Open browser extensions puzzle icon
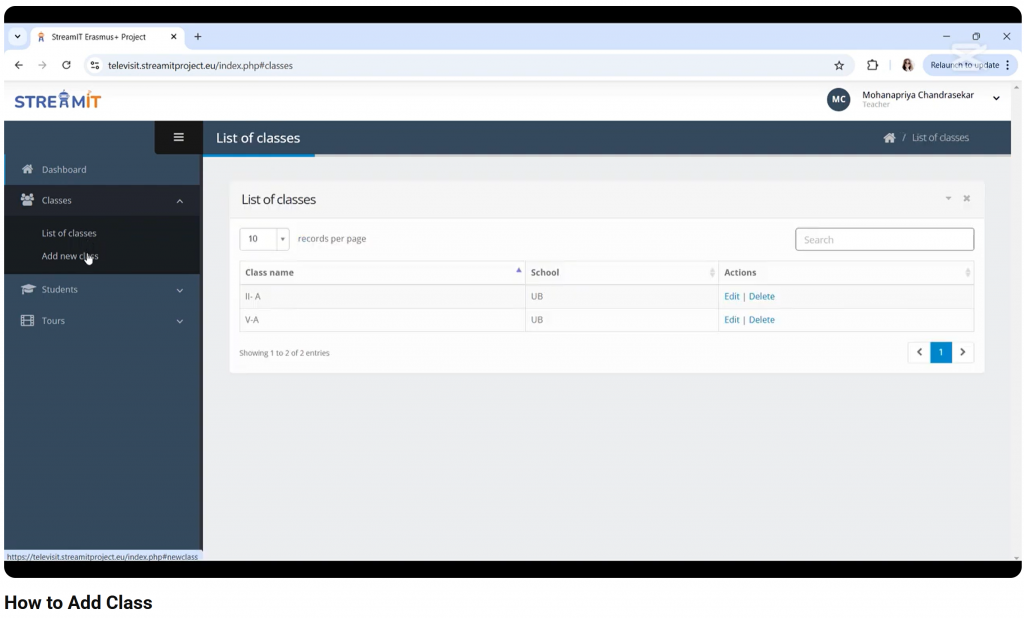This screenshot has width=1024, height=618. [872, 65]
